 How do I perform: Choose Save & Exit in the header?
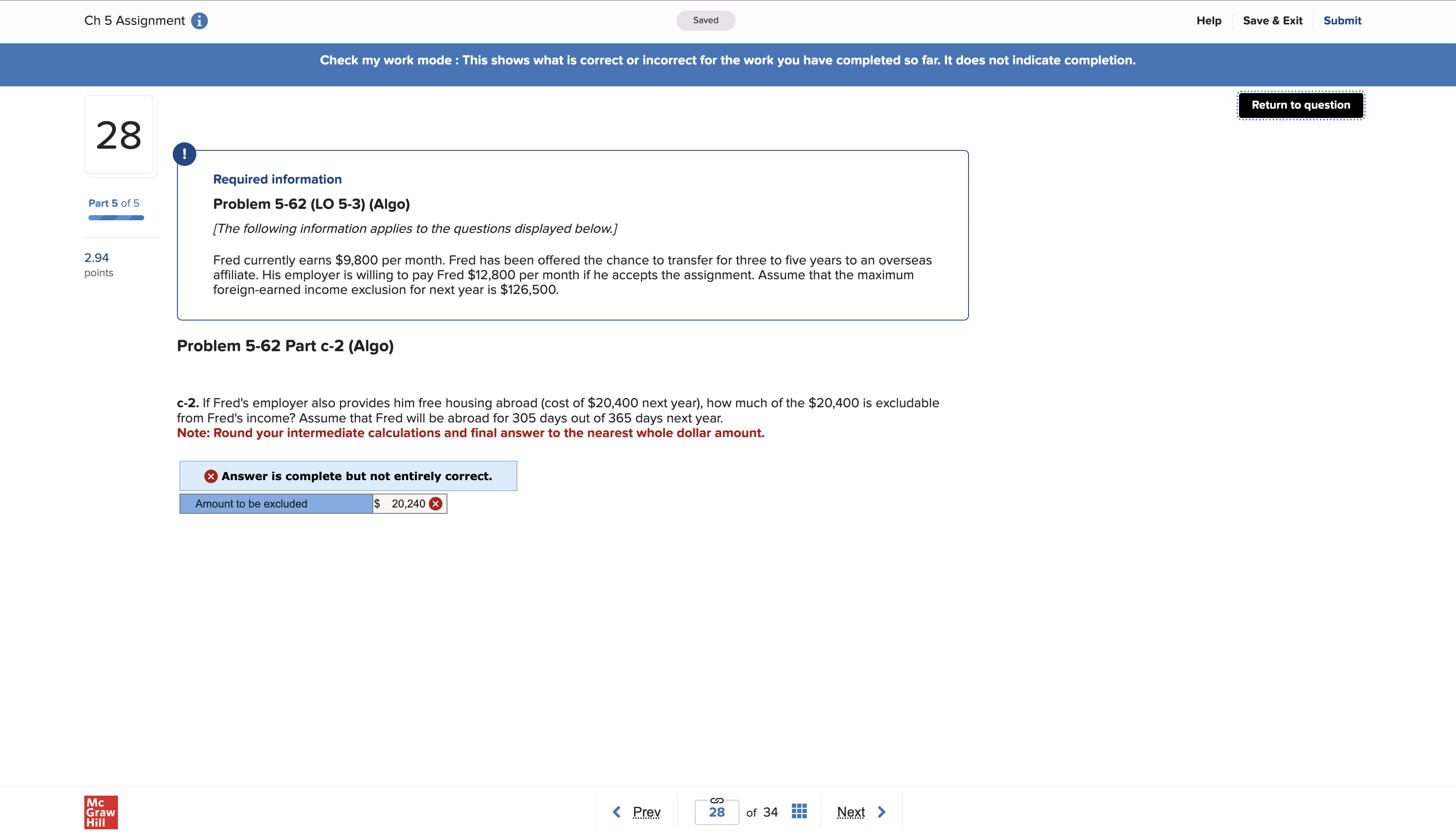click(1273, 20)
